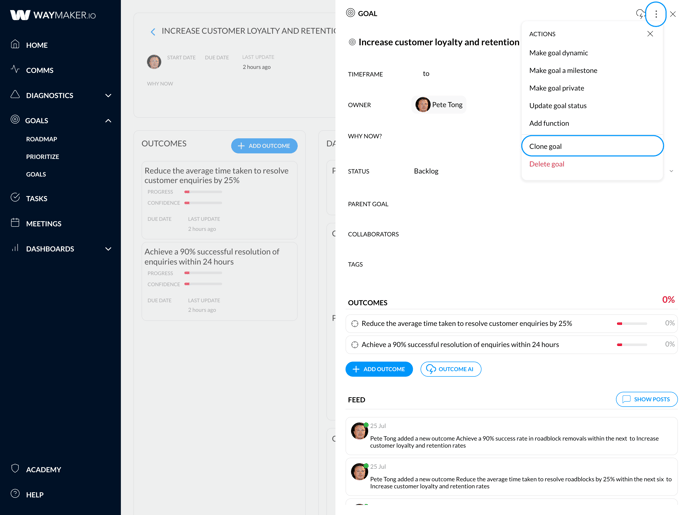Close the Actions menu popup
The image size is (688, 515).
click(650, 34)
